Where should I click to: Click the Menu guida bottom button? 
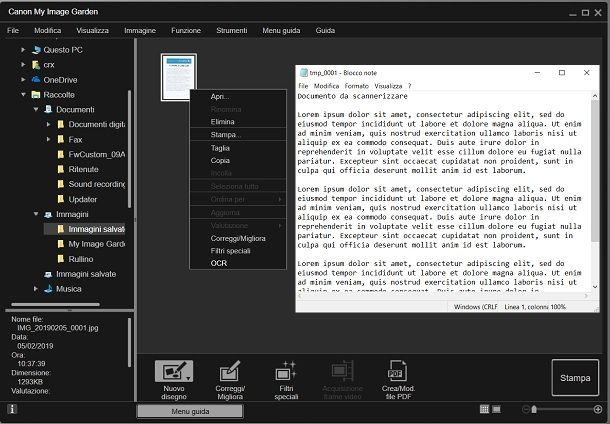point(190,411)
